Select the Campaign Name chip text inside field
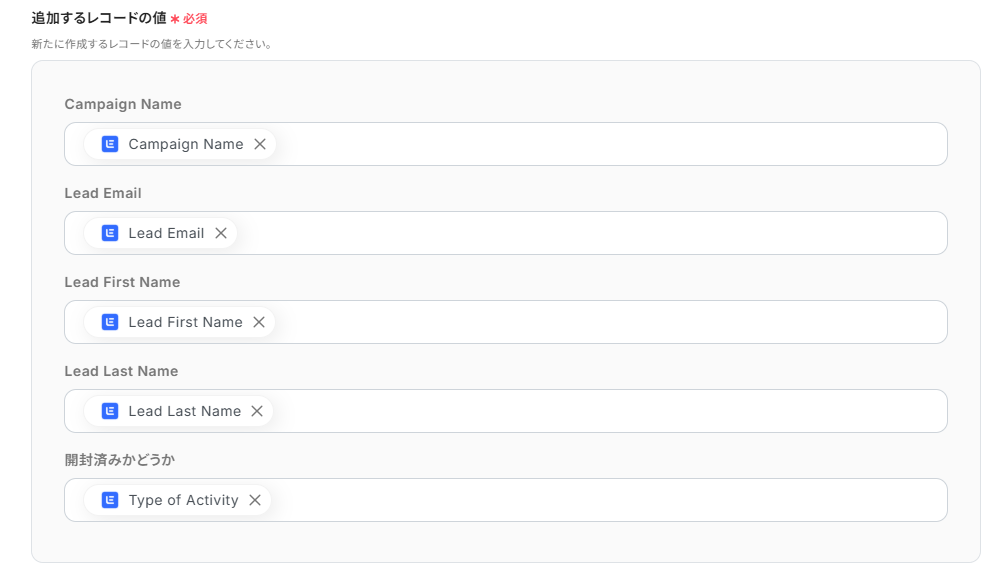The height and width of the screenshot is (578, 1004). (x=186, y=144)
